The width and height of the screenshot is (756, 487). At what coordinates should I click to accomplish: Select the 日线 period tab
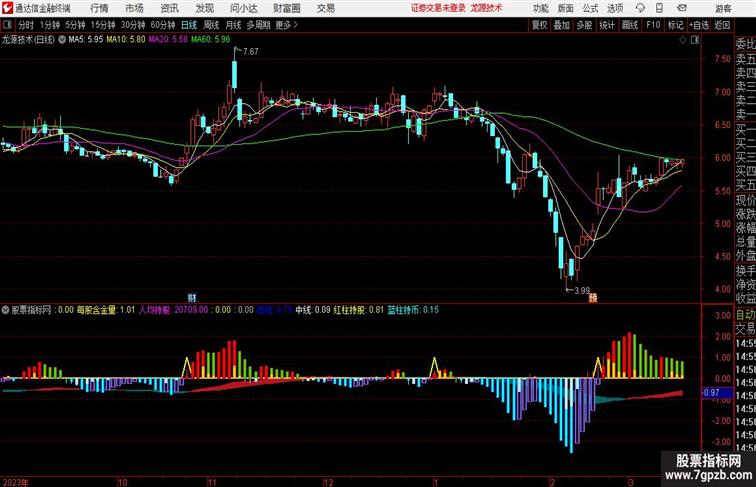(x=189, y=25)
